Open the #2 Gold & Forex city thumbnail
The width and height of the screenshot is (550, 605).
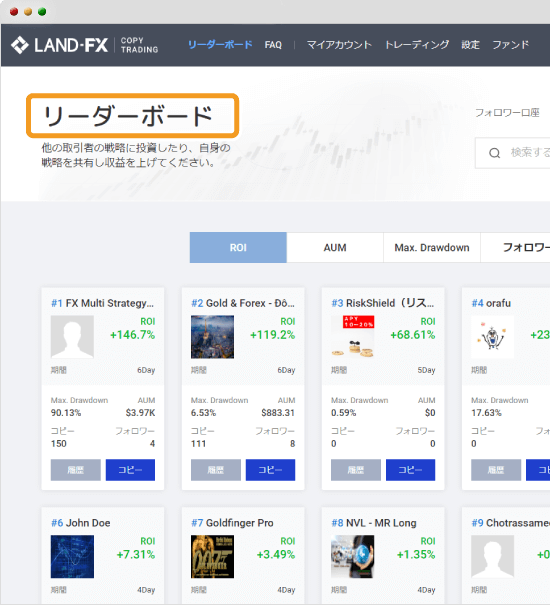[212, 337]
